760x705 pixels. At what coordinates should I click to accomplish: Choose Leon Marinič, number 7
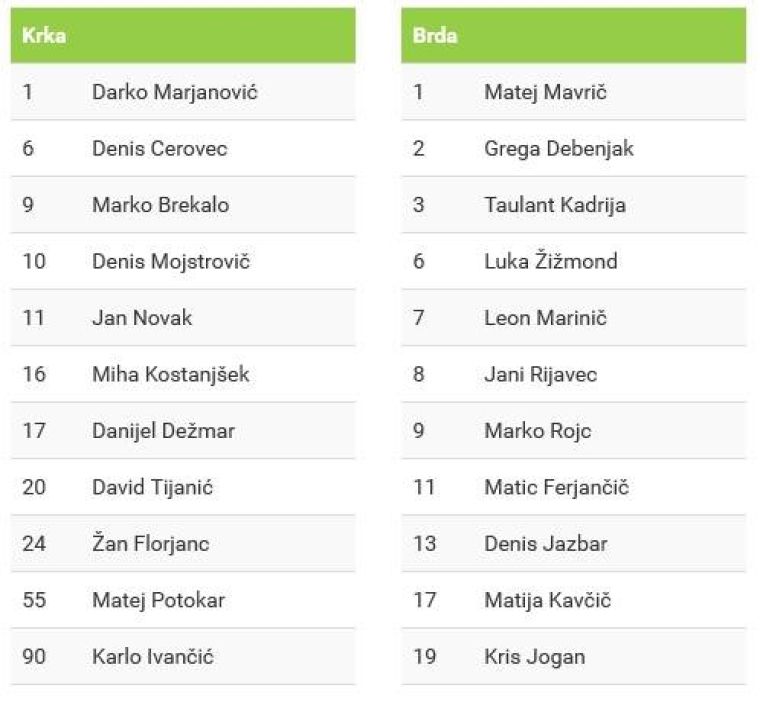click(545, 318)
